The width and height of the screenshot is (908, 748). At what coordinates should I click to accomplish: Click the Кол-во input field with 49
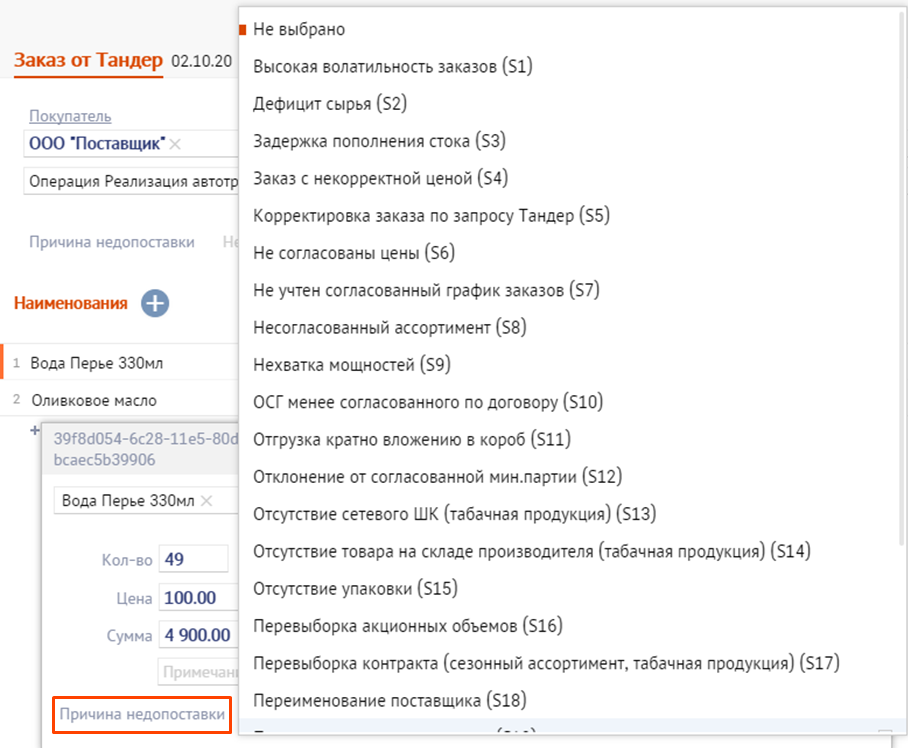(x=193, y=559)
